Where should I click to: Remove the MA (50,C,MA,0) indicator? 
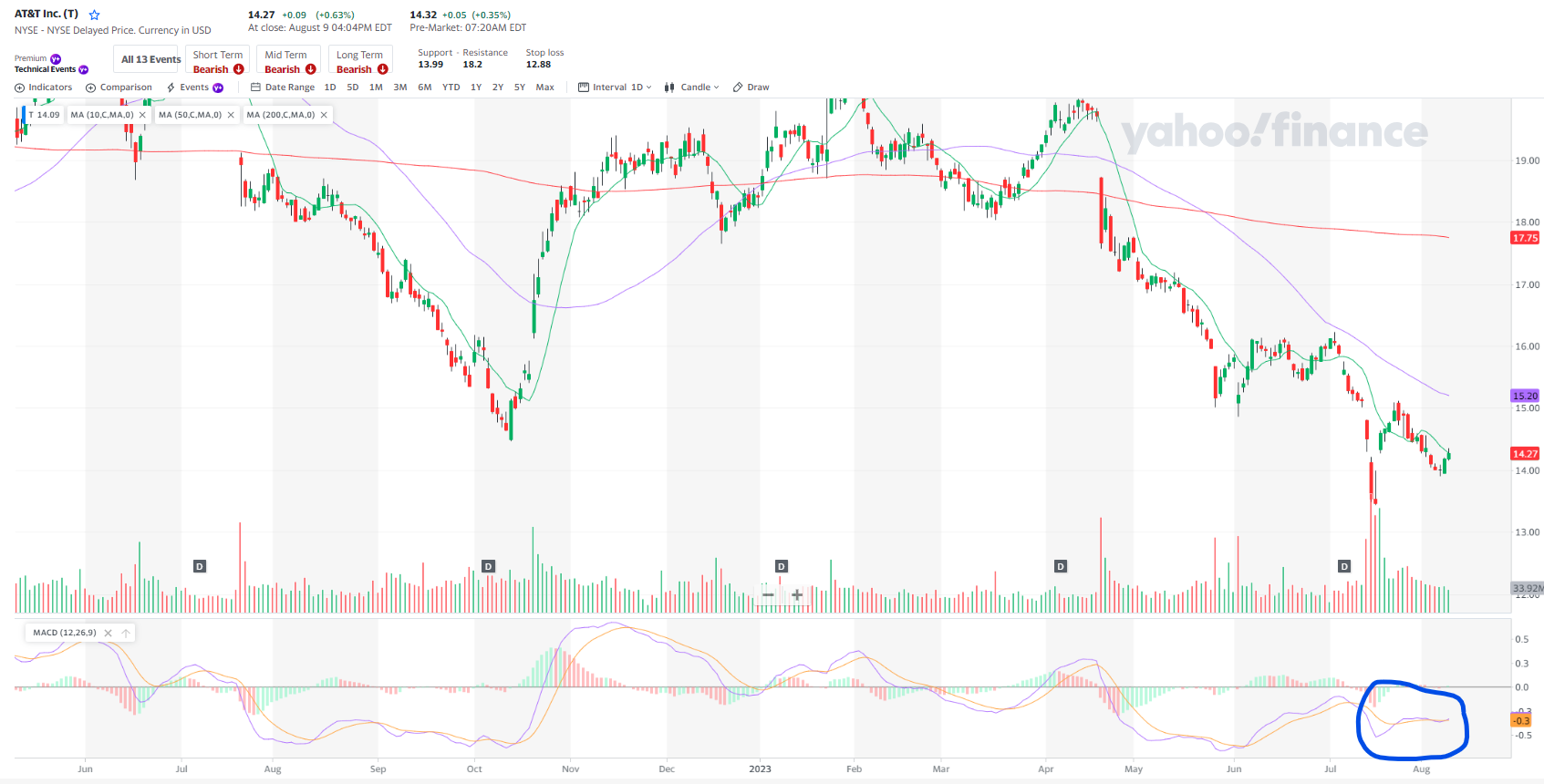[x=231, y=115]
